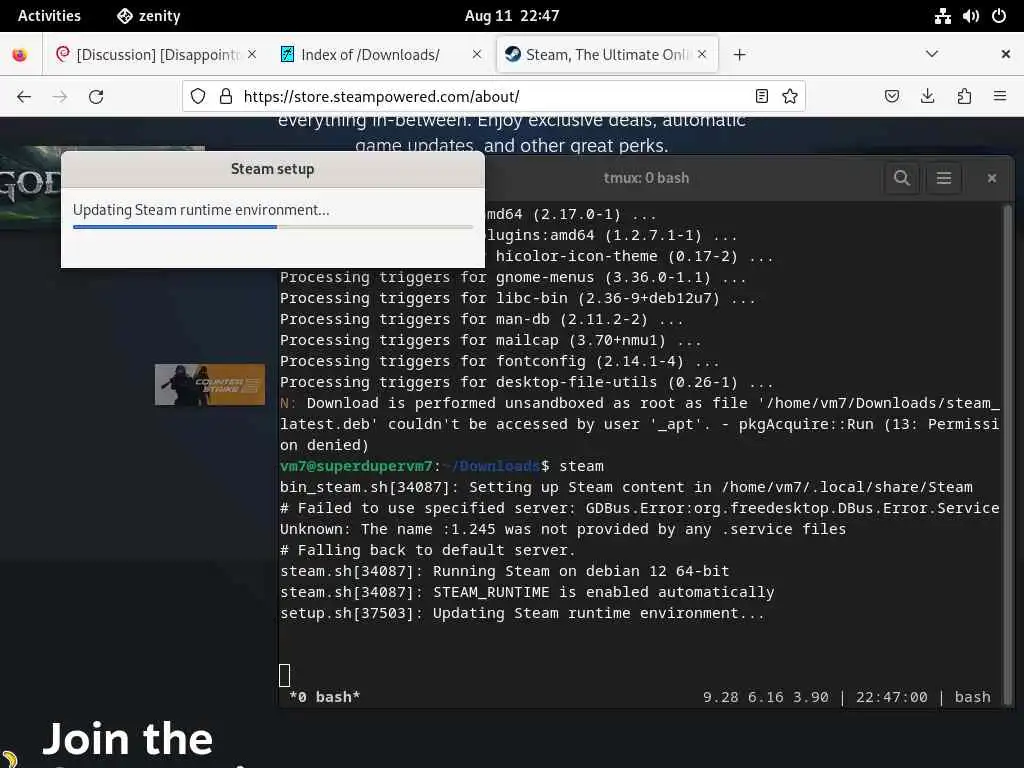This screenshot has height=768, width=1024.
Task: Click the tmux load averages '9.28 6.16 3.90'
Action: (x=765, y=697)
